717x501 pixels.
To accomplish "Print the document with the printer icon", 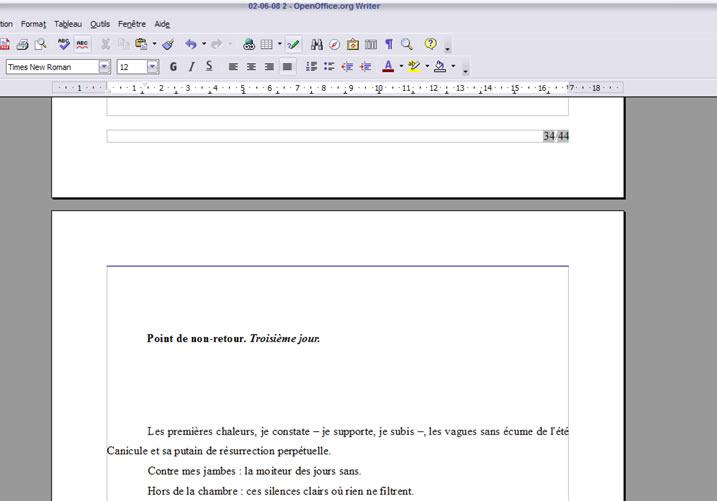I will point(22,44).
